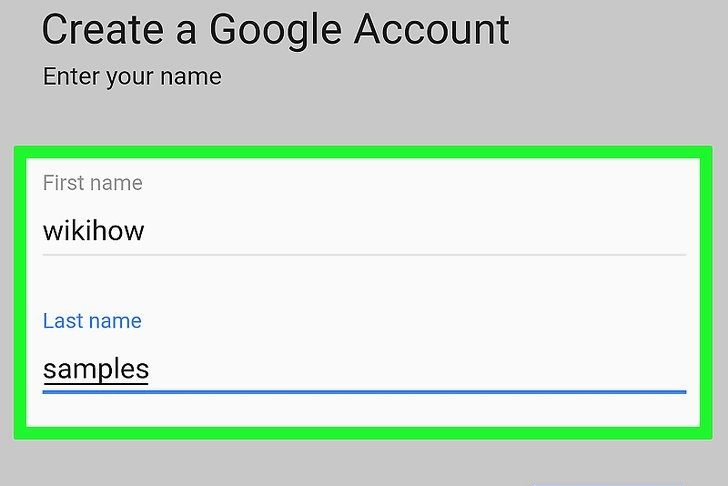Click the 'Enter your name' subtitle
Screen dimensions: 728x486
point(132,76)
